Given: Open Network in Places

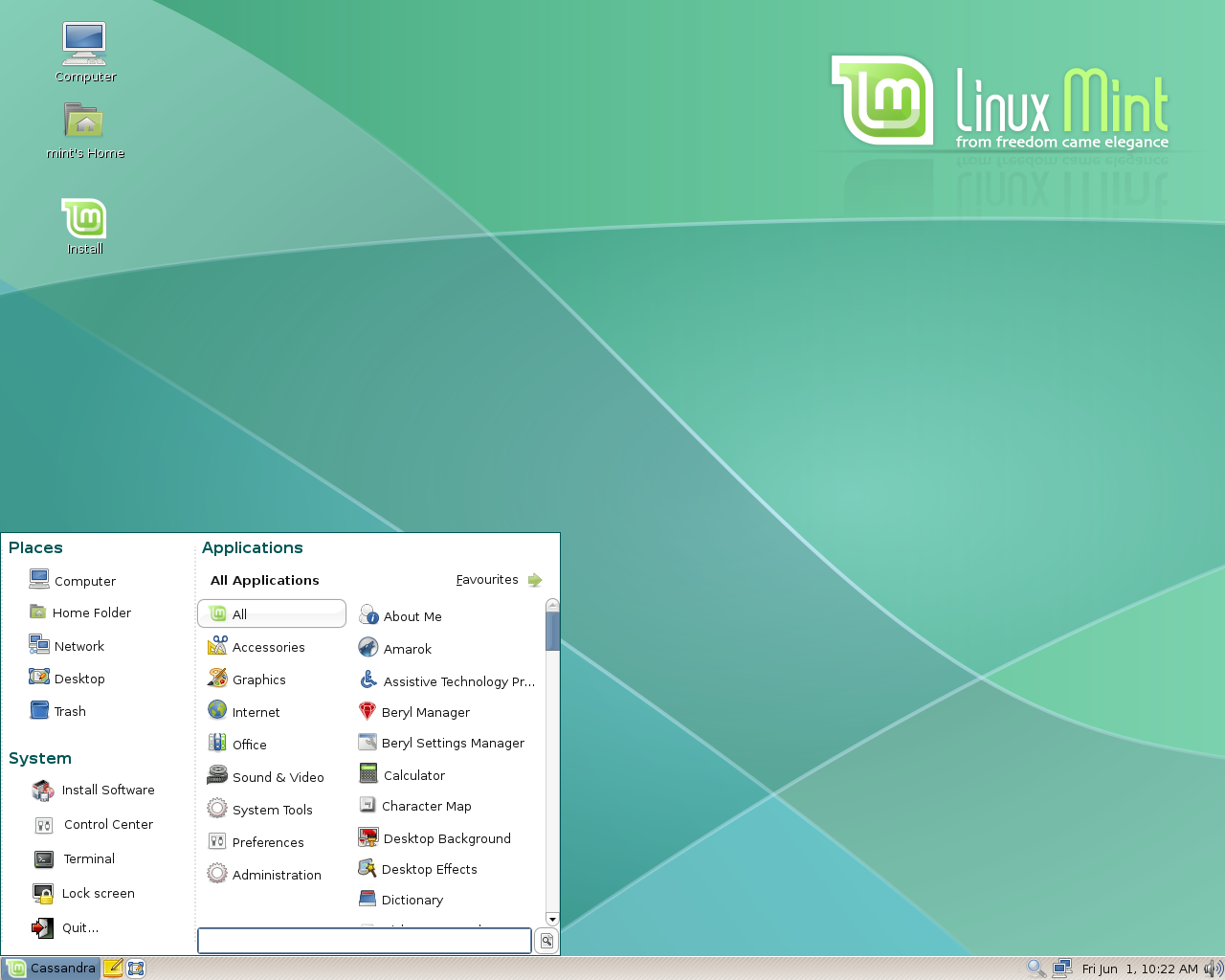Looking at the screenshot, I should (x=66, y=646).
